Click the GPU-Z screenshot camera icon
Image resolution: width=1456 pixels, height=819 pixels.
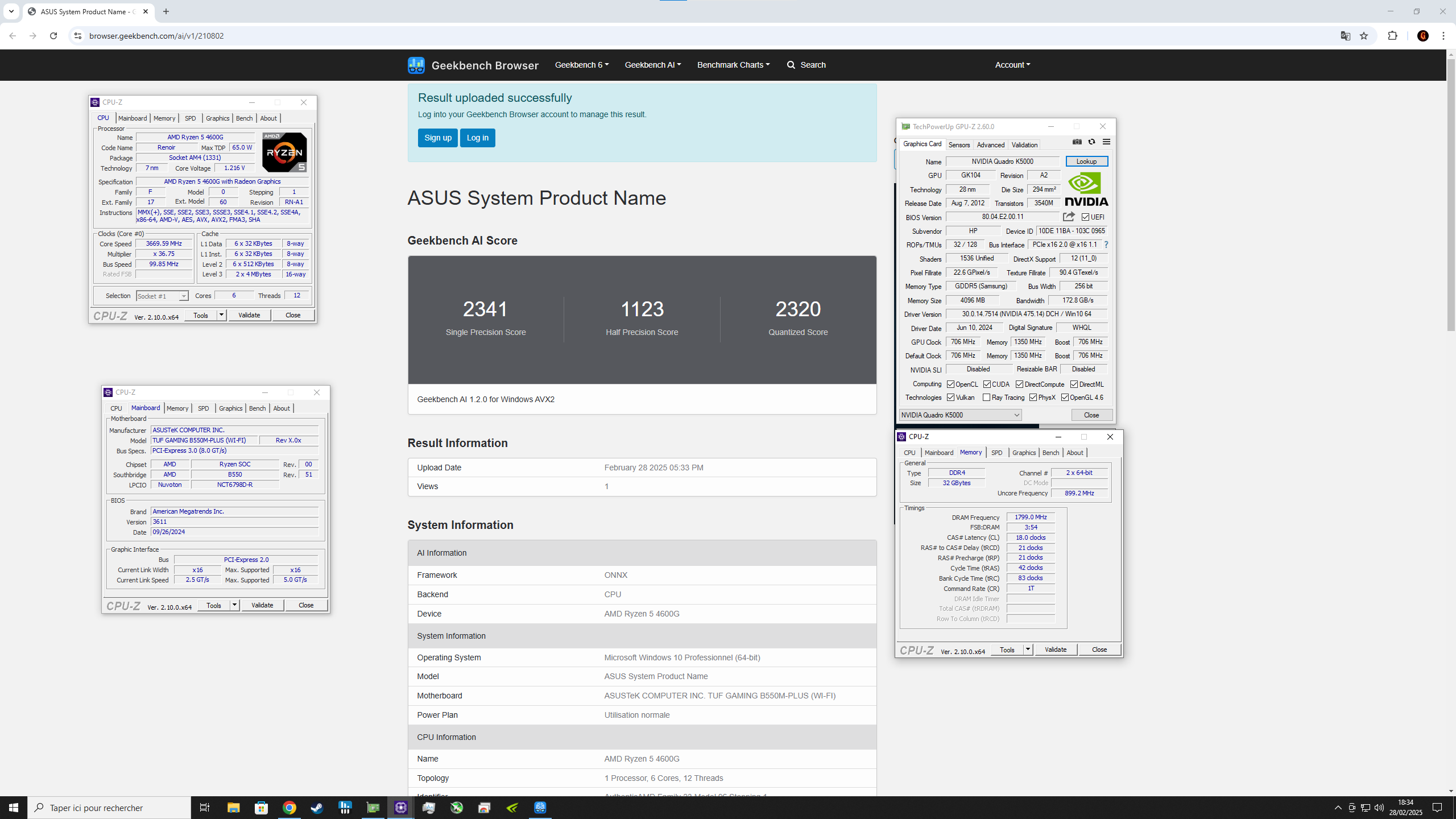click(x=1077, y=142)
